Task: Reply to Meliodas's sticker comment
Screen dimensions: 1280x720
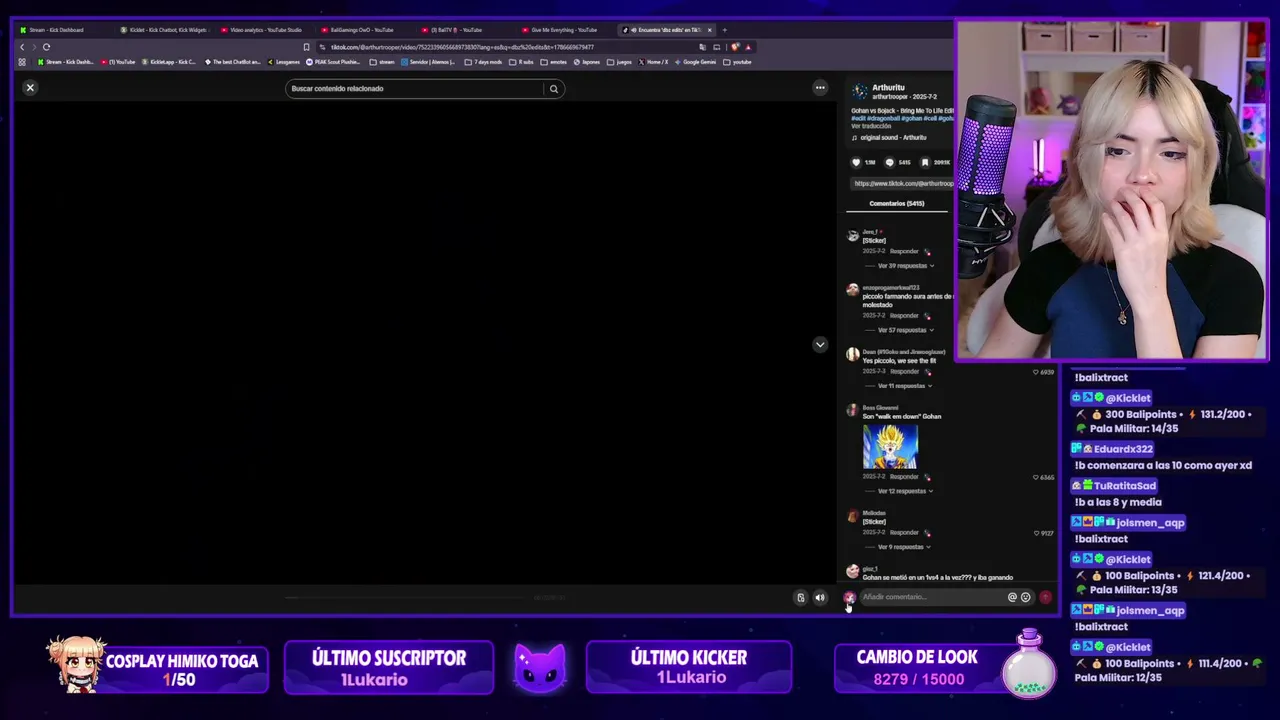Action: pos(904,533)
